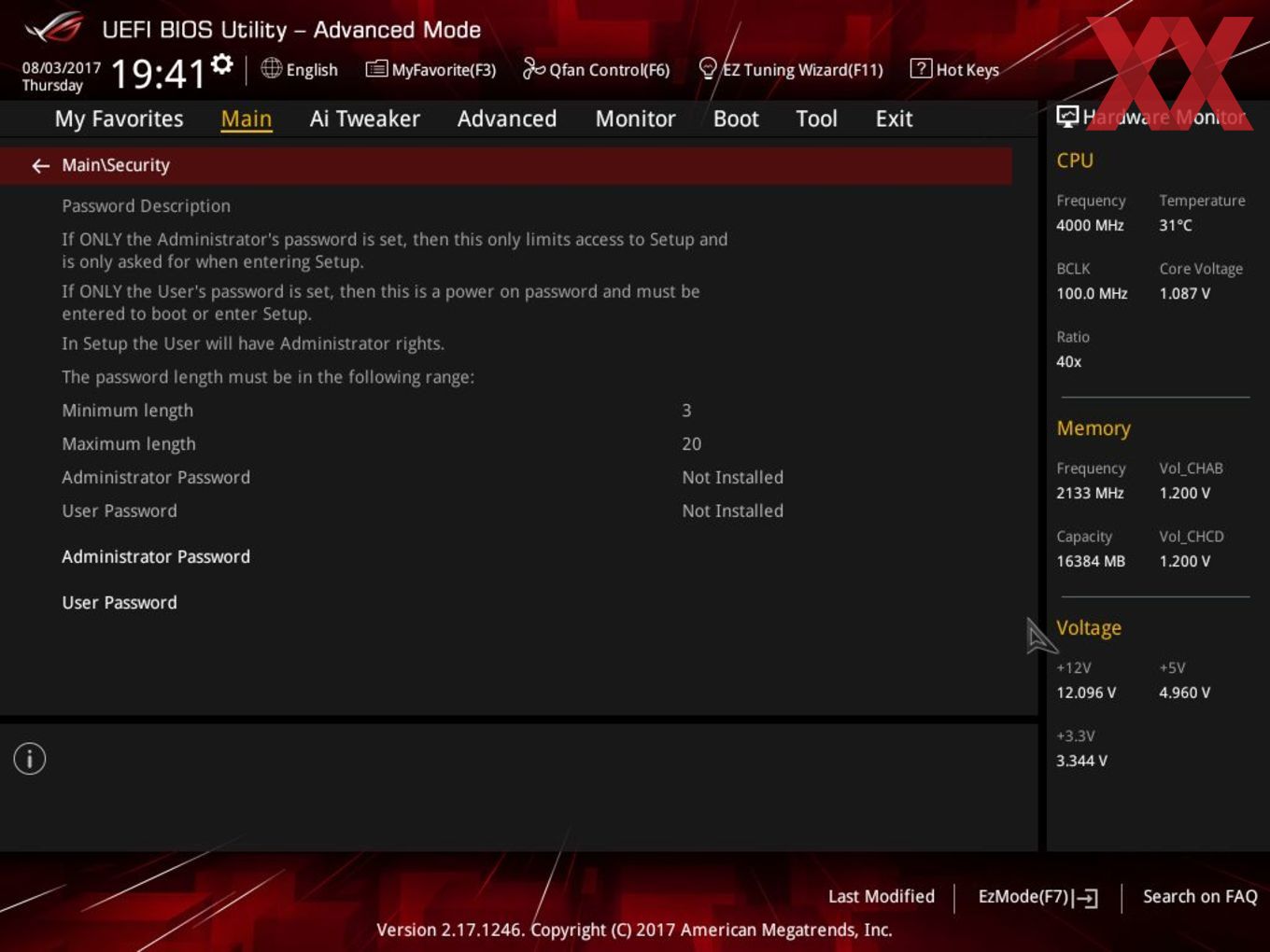
Task: Click the Voltage section heading
Action: tap(1089, 628)
